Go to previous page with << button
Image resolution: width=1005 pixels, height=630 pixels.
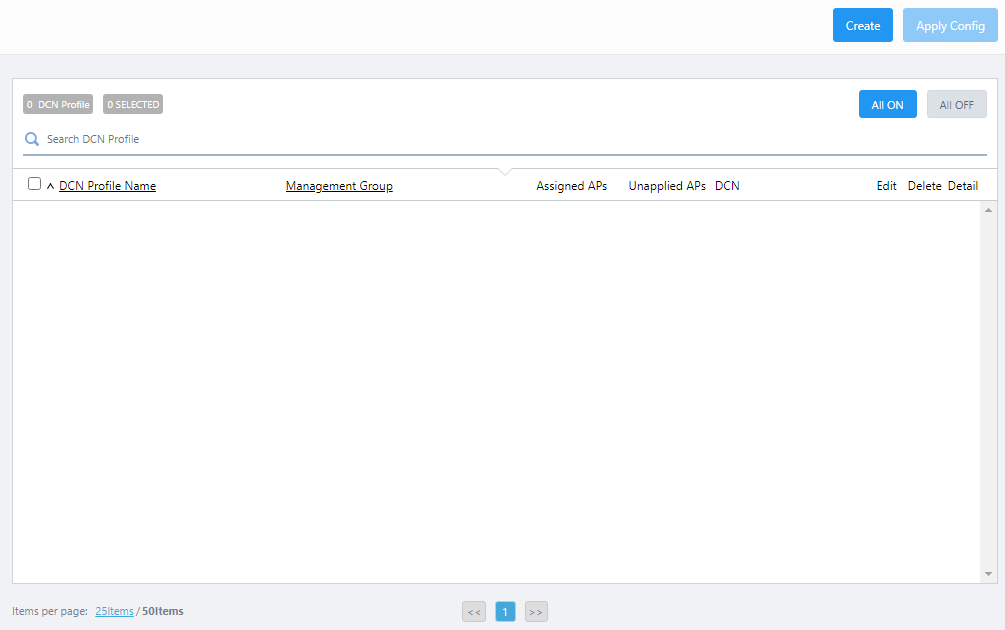click(474, 611)
